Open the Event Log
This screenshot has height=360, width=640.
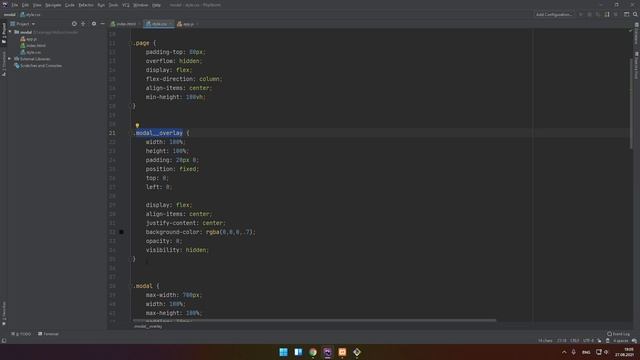click(x=618, y=334)
